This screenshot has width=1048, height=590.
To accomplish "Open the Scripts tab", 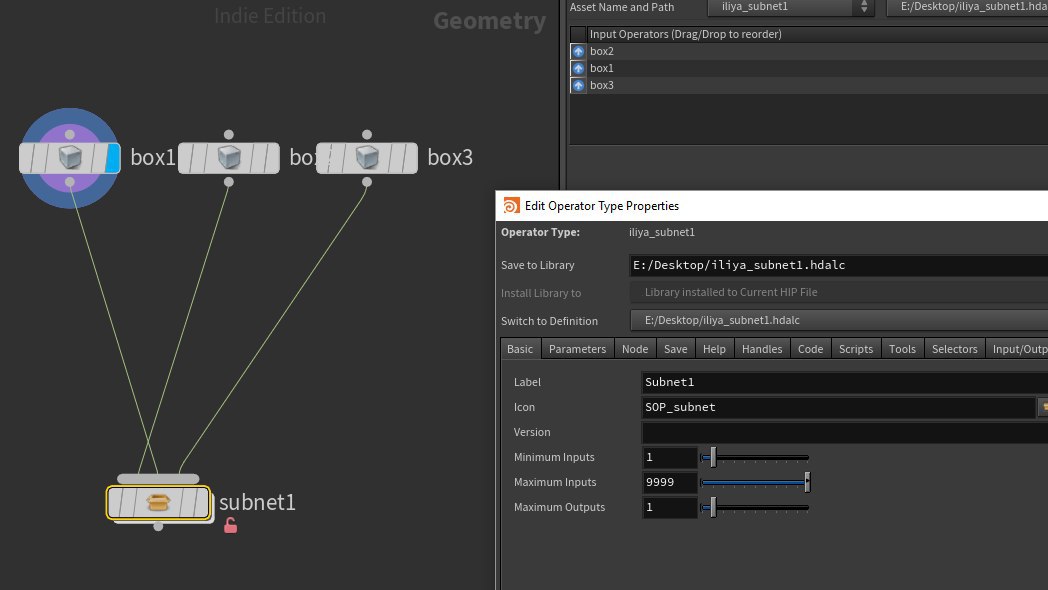I will click(856, 349).
